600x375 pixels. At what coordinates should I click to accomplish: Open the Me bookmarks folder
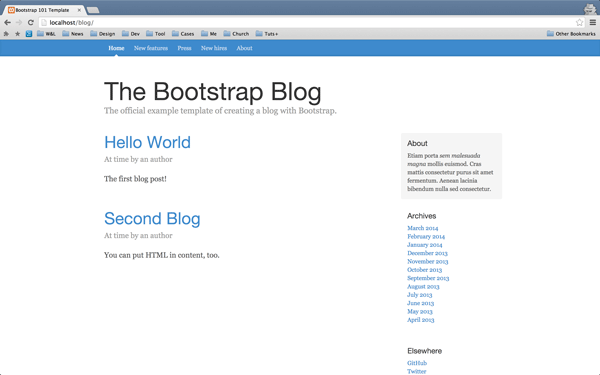tap(209, 34)
